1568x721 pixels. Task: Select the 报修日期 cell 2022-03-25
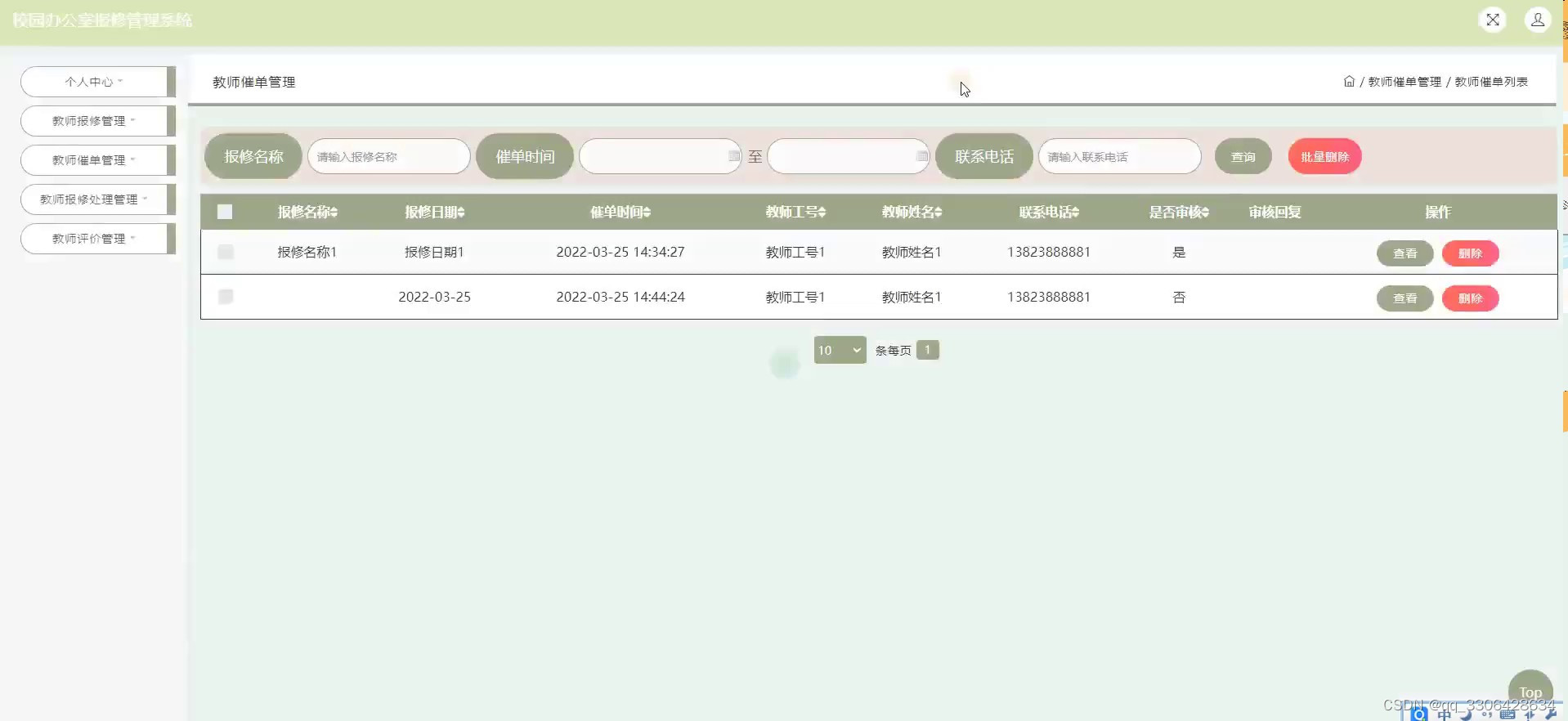435,297
